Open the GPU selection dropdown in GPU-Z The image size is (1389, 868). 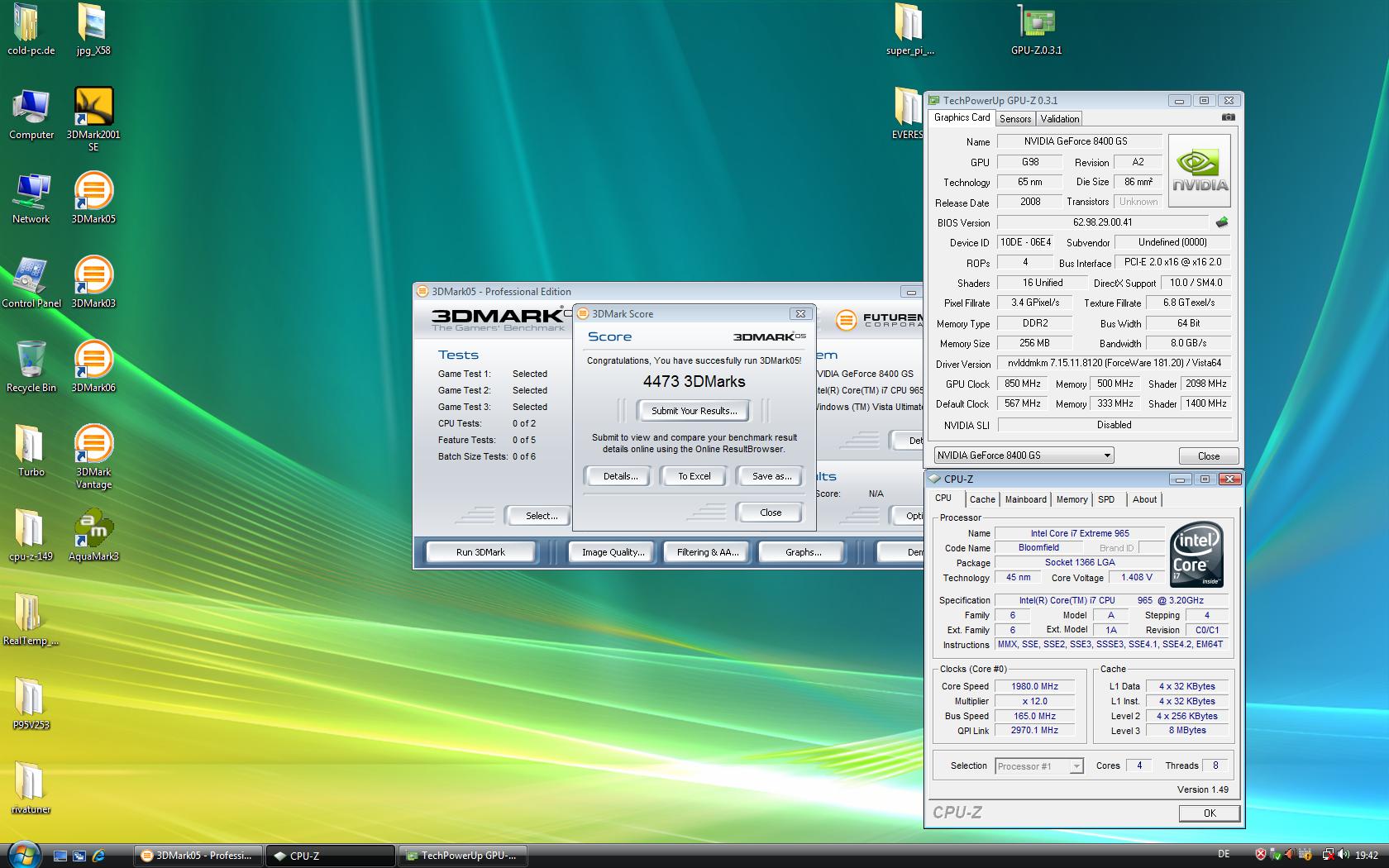click(1024, 455)
